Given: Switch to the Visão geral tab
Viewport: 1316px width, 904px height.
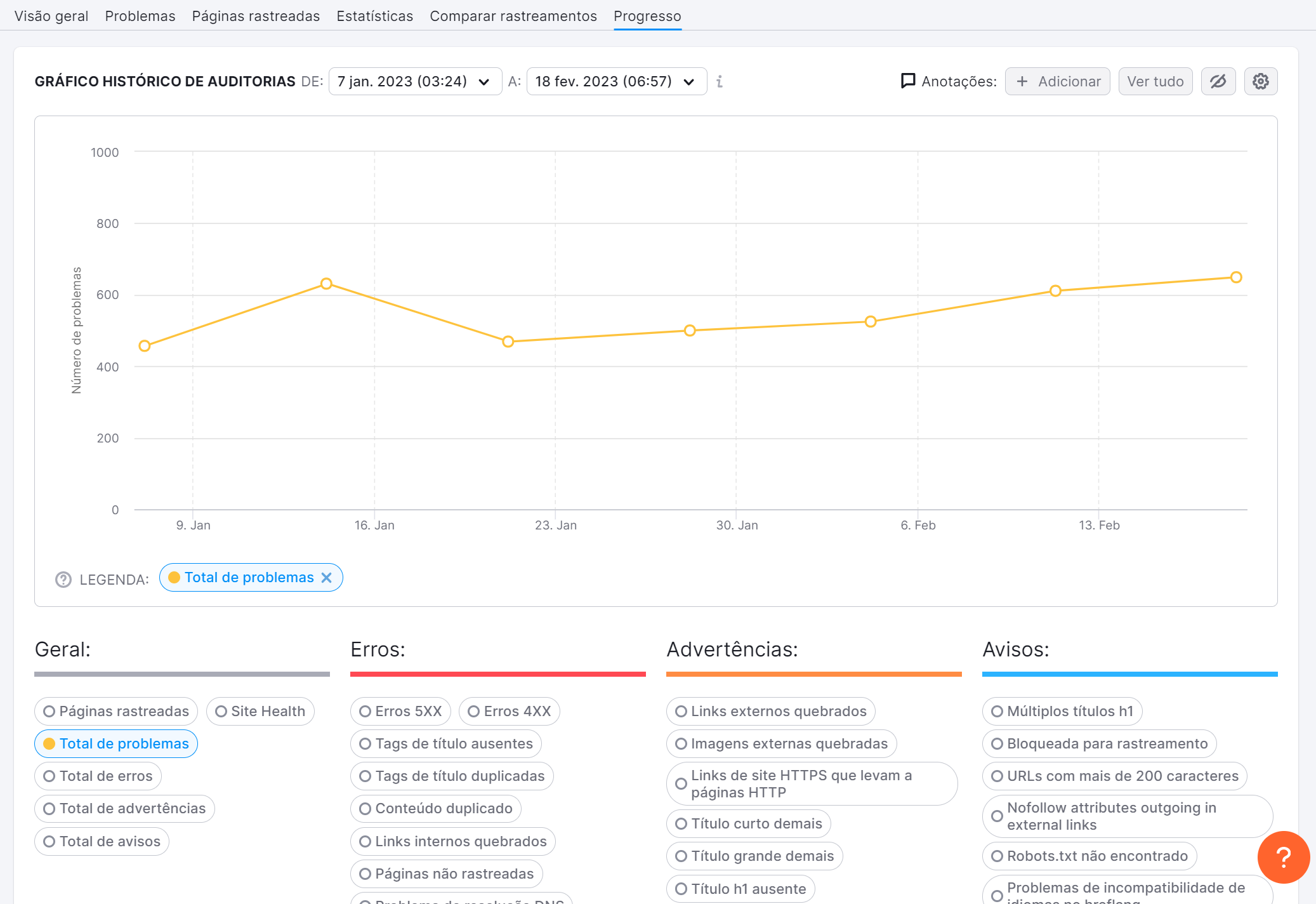Looking at the screenshot, I should pos(51,16).
